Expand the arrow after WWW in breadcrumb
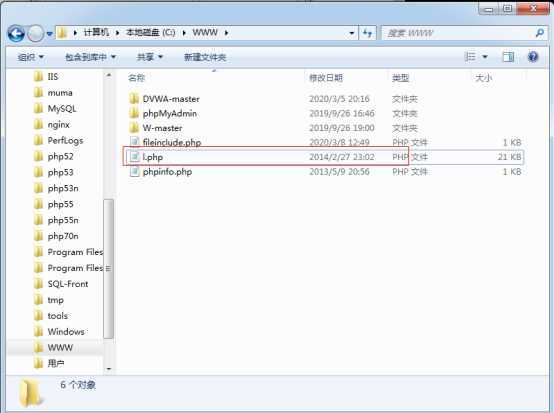Screen dimensions: 554x413 pyautogui.click(x=226, y=33)
